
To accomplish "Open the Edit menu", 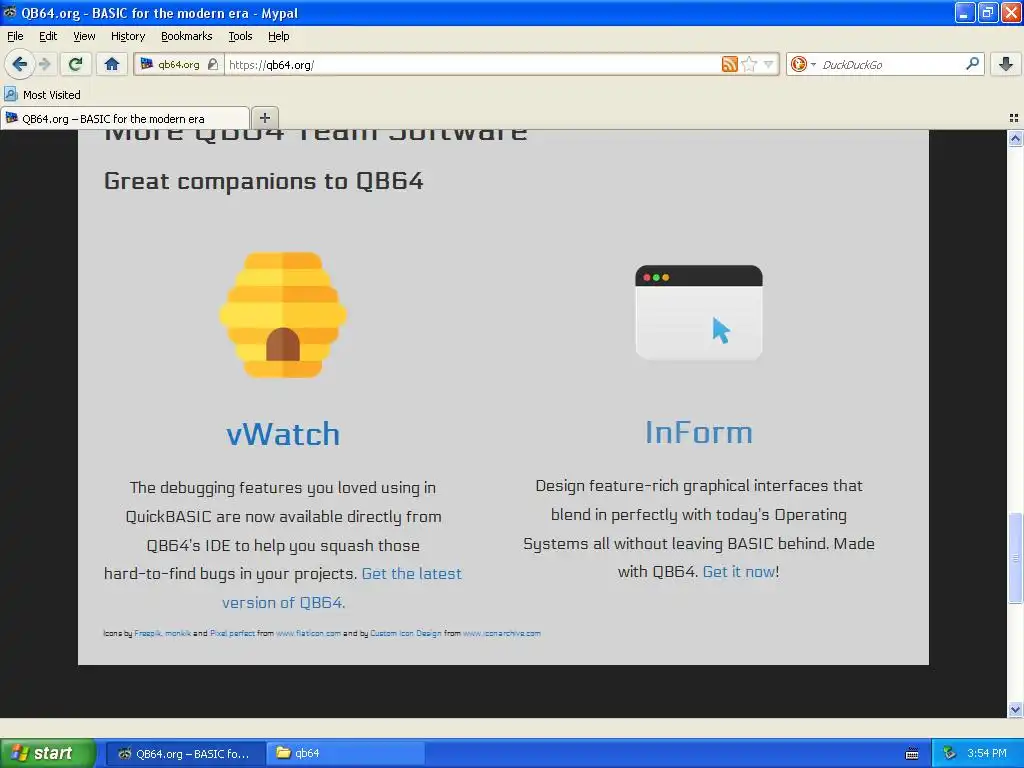I will pos(48,36).
